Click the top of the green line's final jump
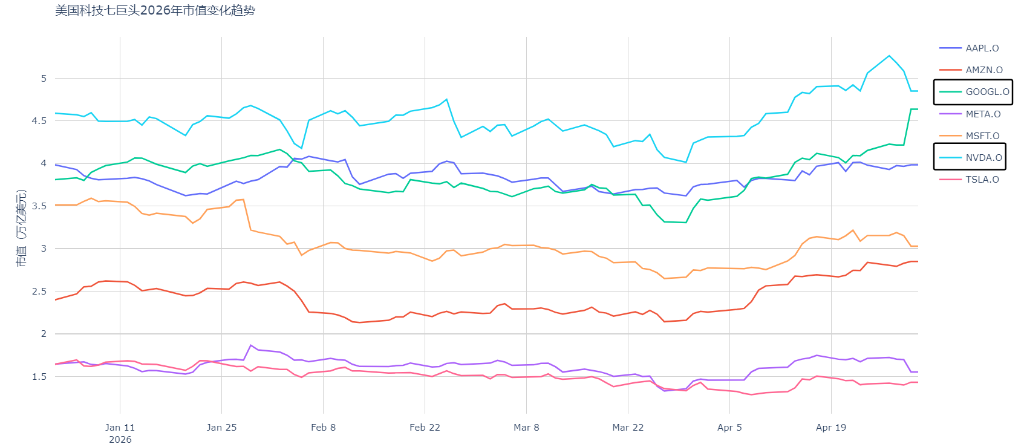 [x=910, y=109]
